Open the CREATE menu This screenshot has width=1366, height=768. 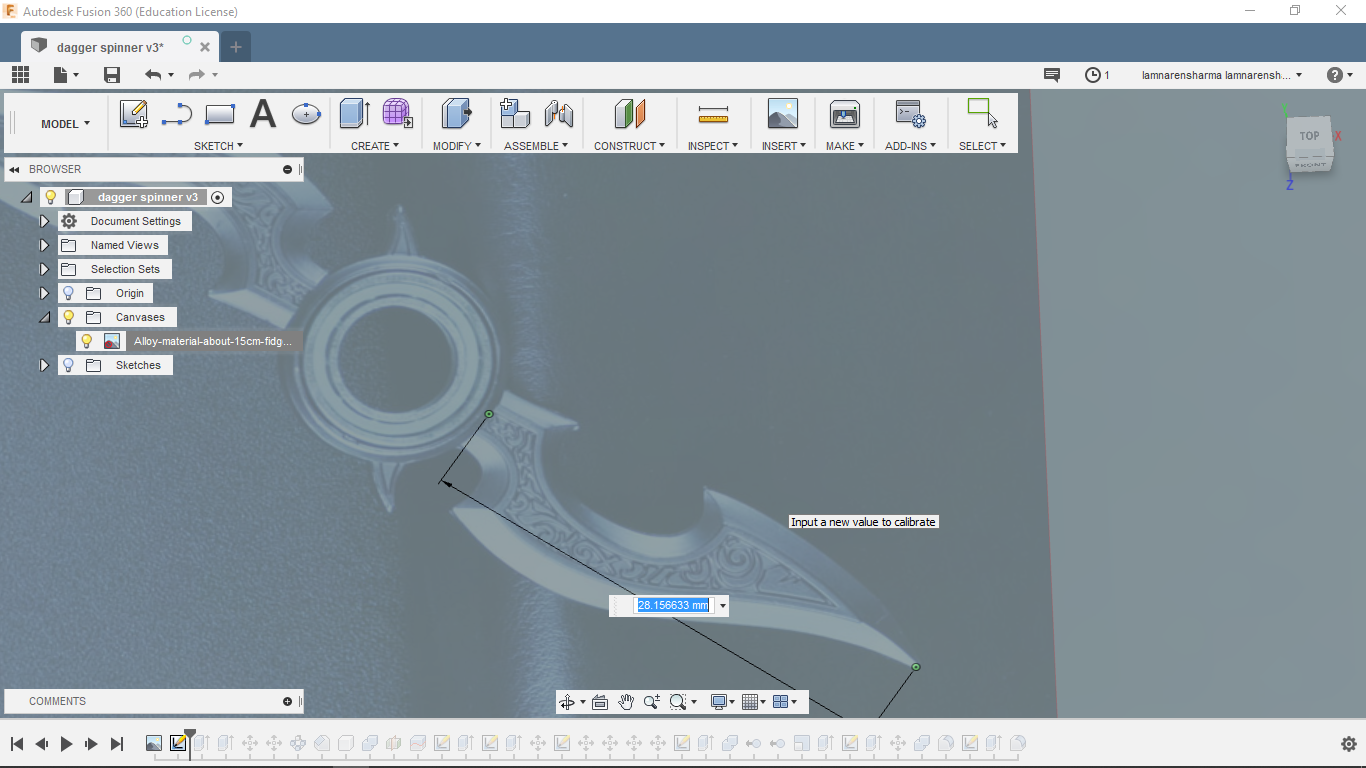point(375,146)
